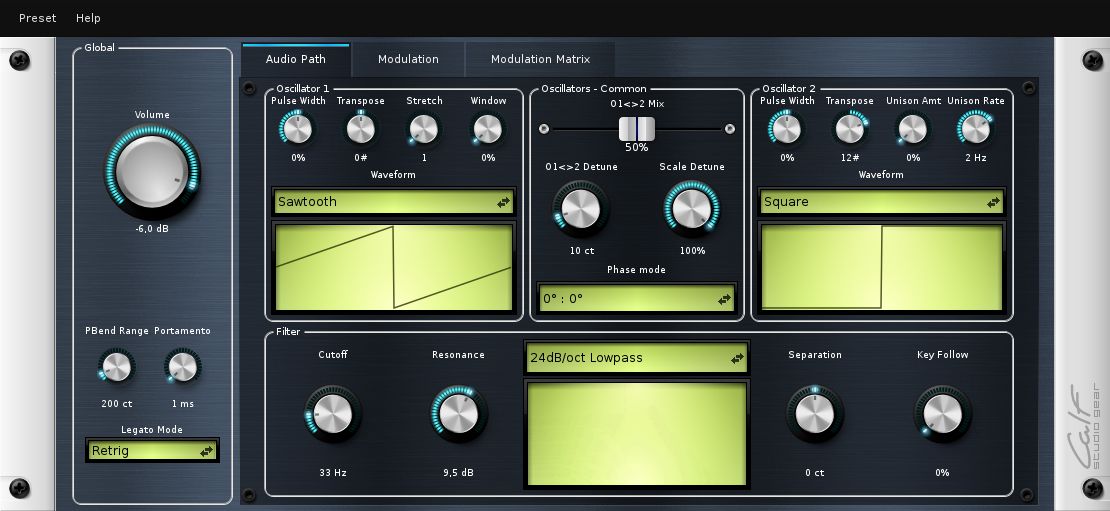Click the O1<>2 Mix slider handle
Viewport: 1110px width, 511px height.
coord(636,129)
